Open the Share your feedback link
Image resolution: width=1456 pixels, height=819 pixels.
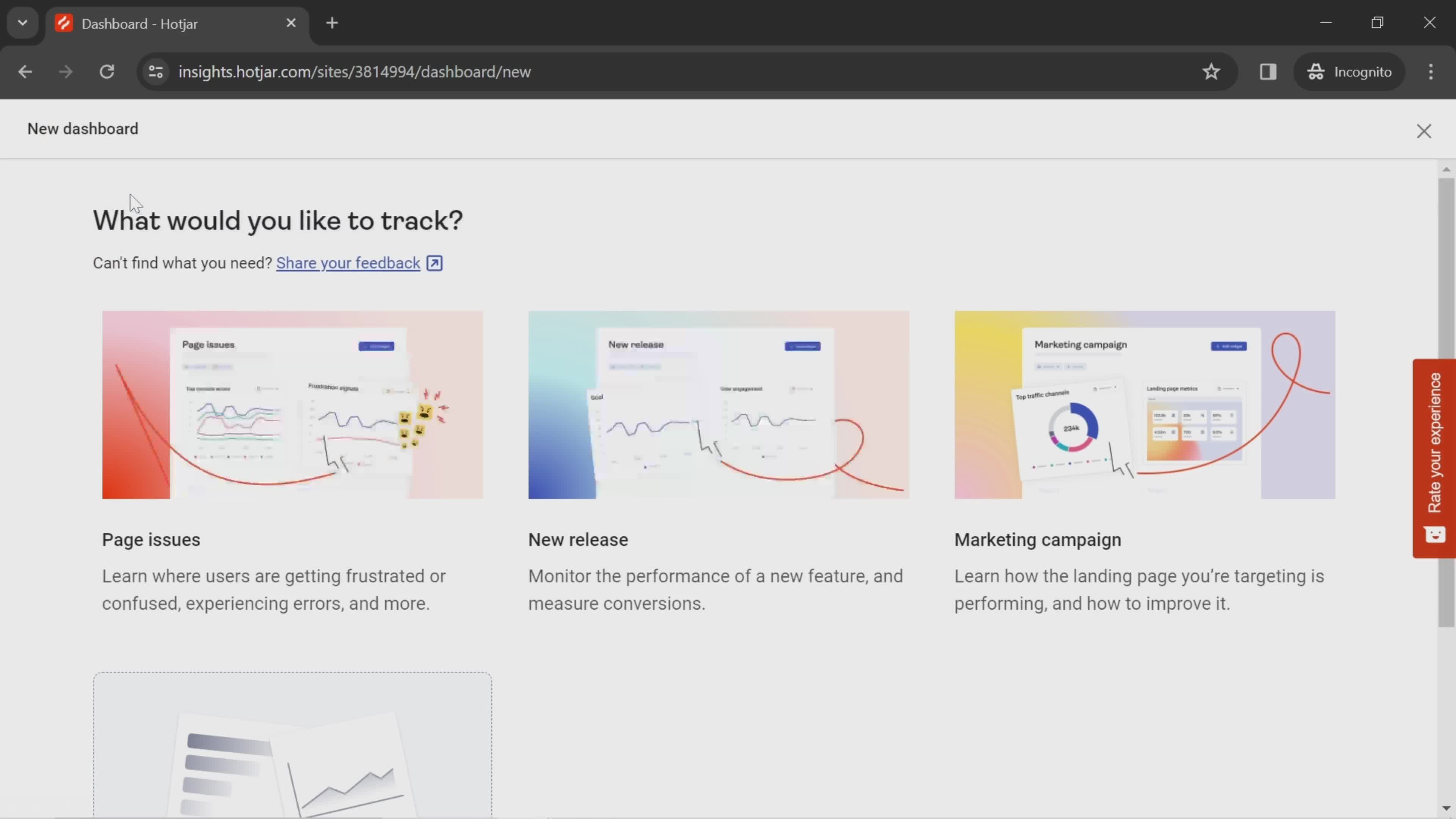[349, 263]
